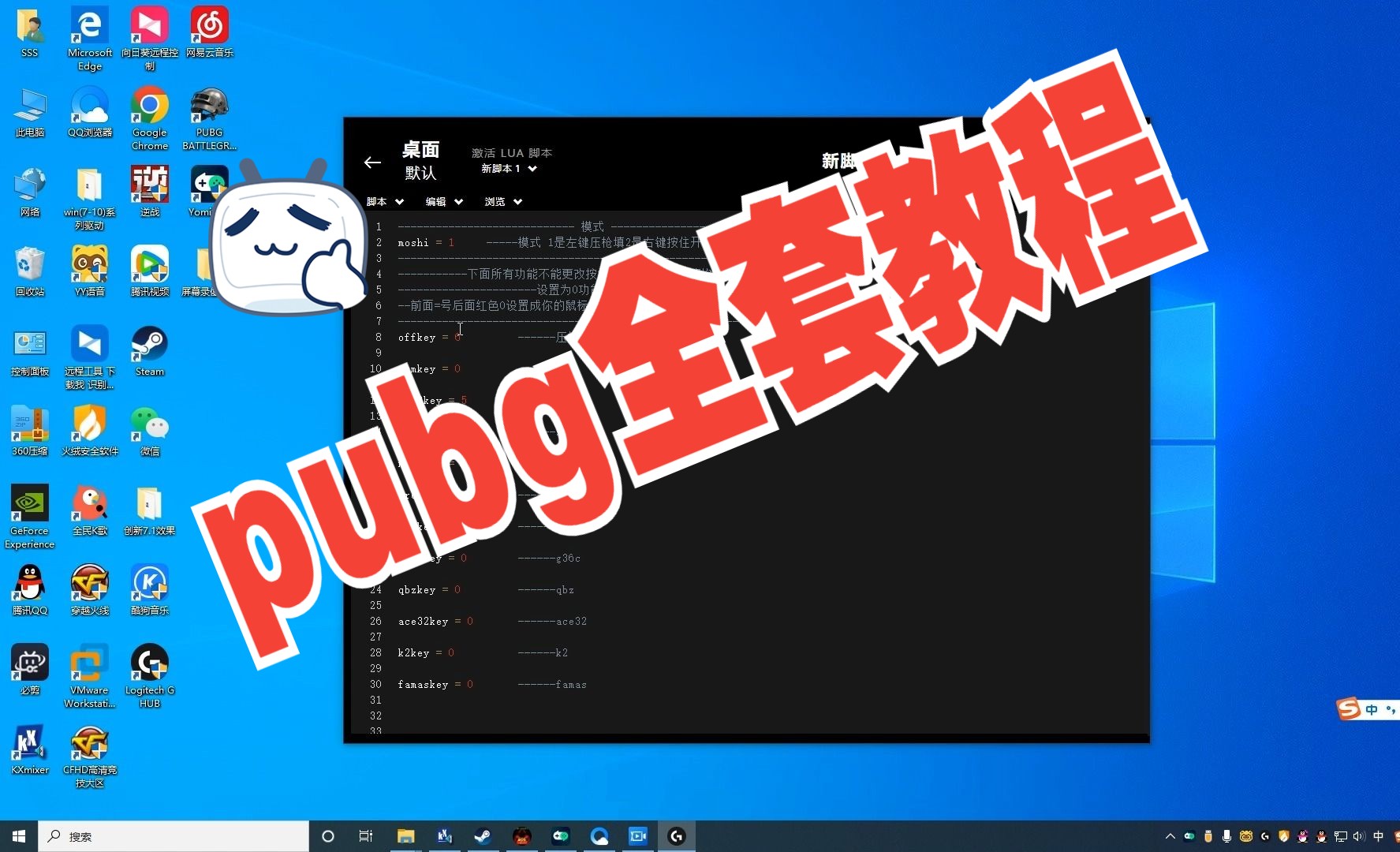Open 腾讯视频 desktop shortcut
Screen dimensions: 1400x852
(150, 272)
